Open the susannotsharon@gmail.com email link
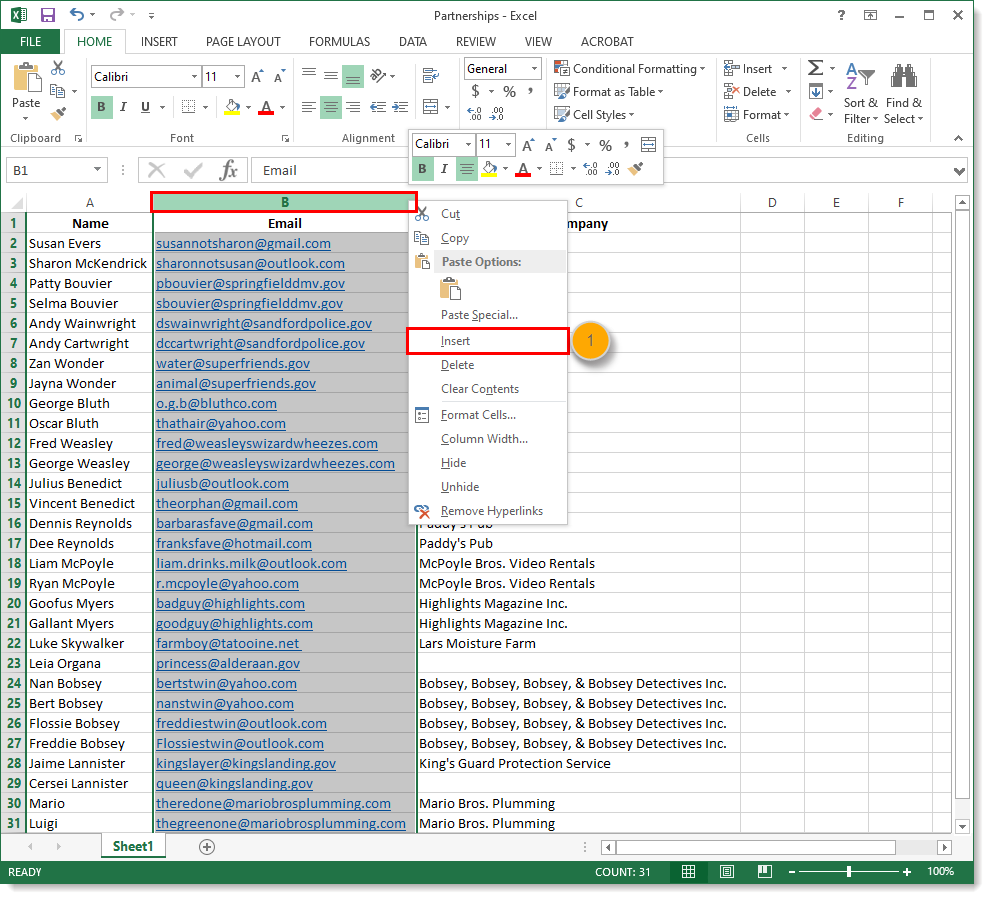The width and height of the screenshot is (989, 899). pos(243,244)
